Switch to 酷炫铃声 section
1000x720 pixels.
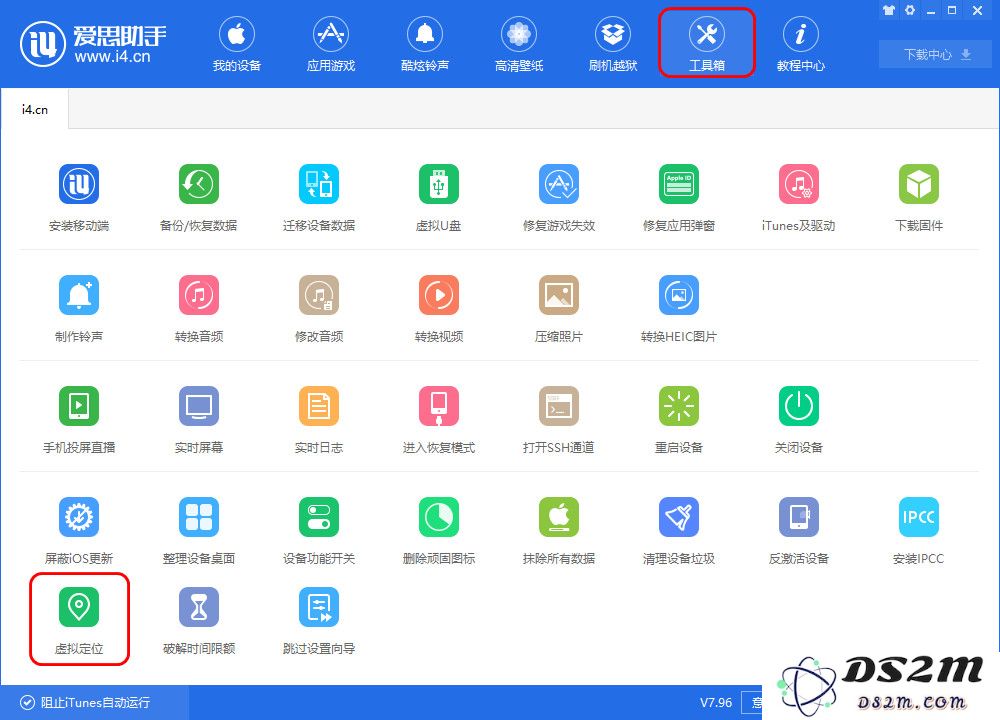425,43
